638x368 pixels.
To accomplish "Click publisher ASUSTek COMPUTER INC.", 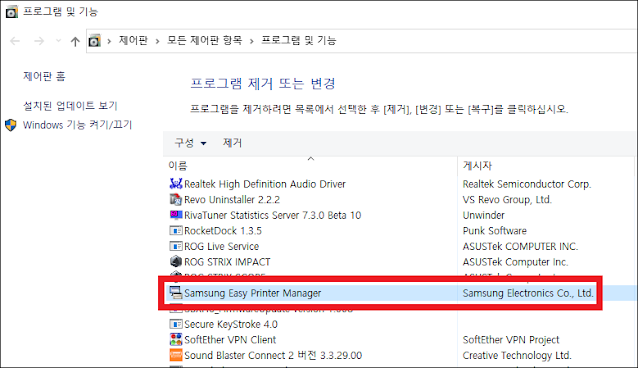I will (520, 246).
